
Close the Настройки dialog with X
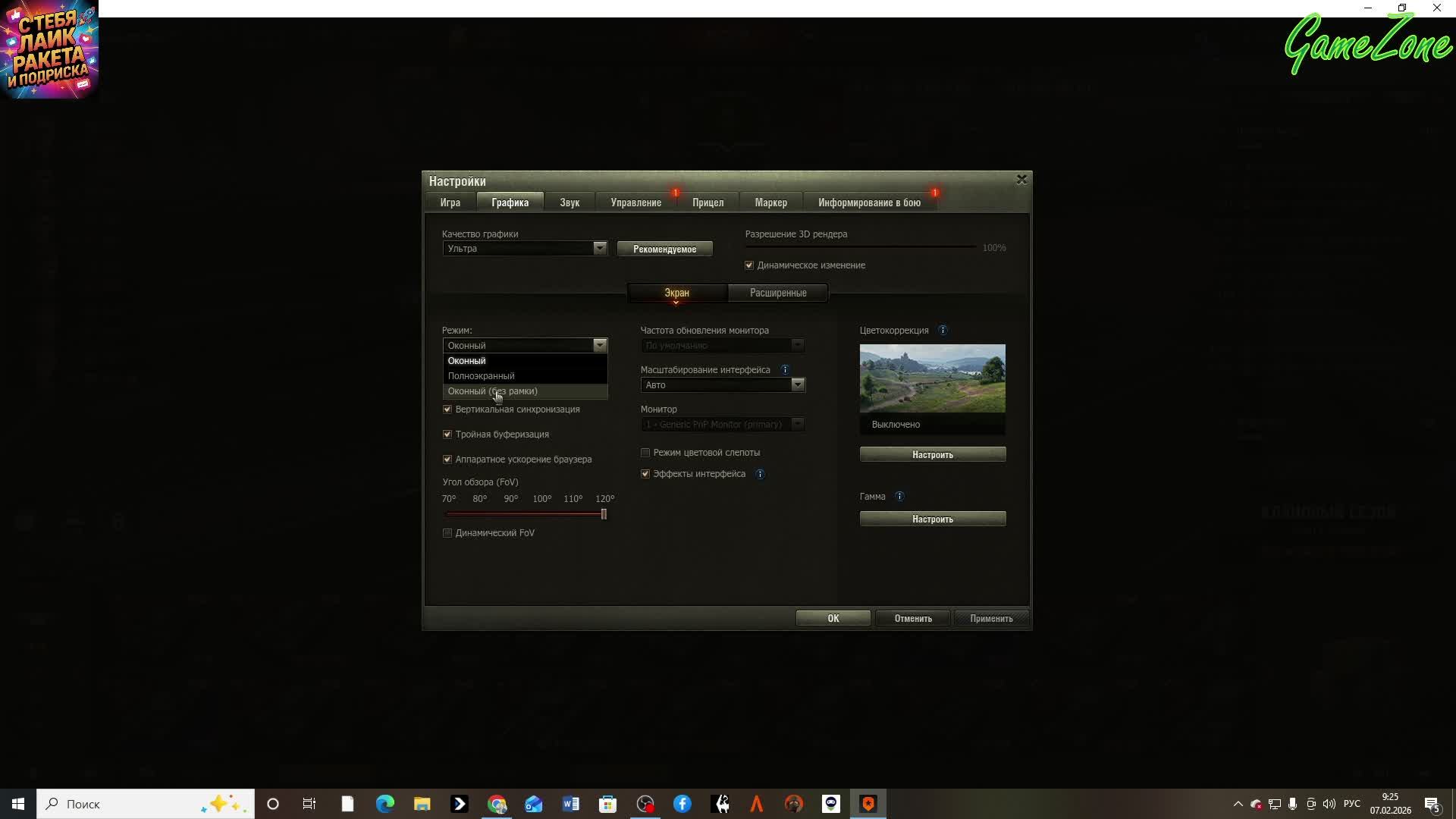[x=1021, y=180]
